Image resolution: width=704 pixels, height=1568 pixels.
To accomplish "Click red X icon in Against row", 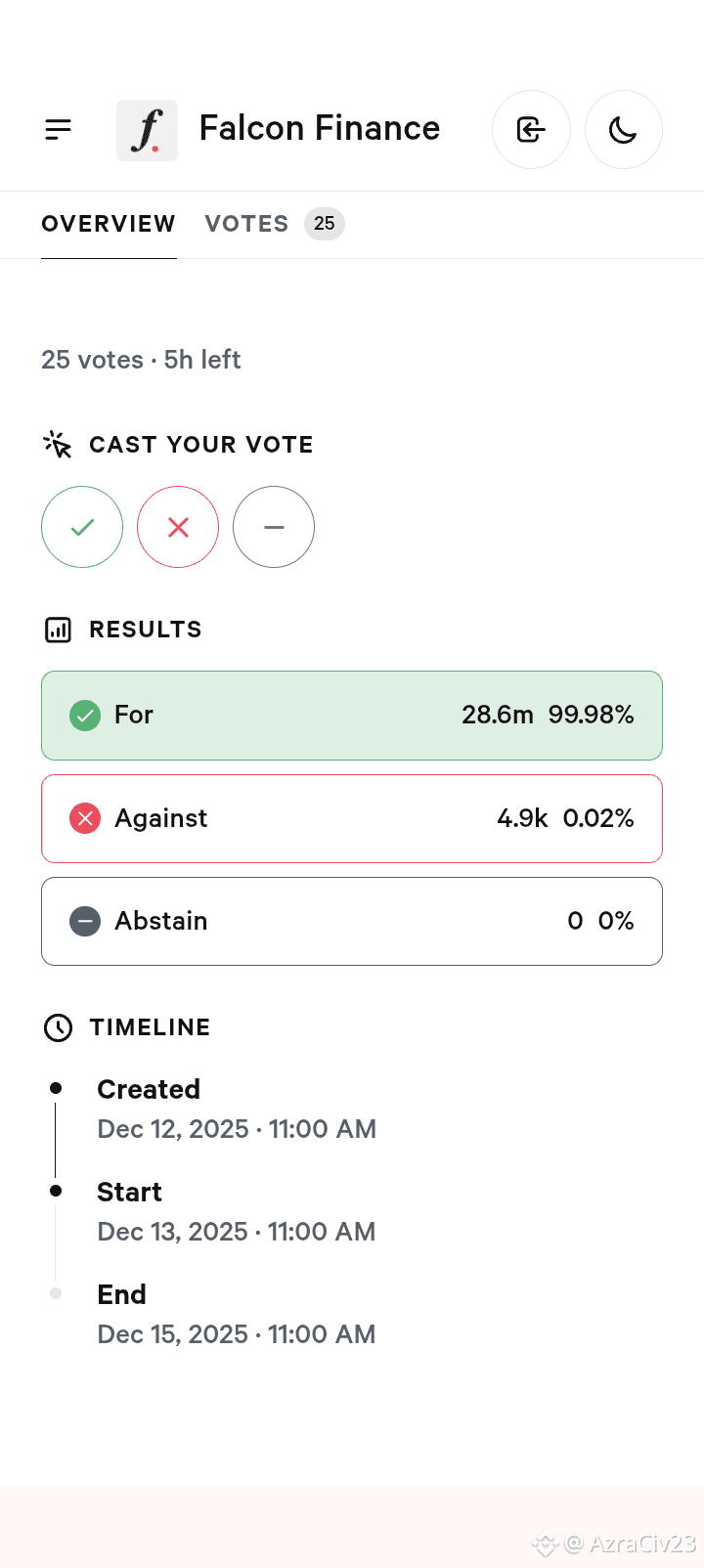I will point(85,818).
